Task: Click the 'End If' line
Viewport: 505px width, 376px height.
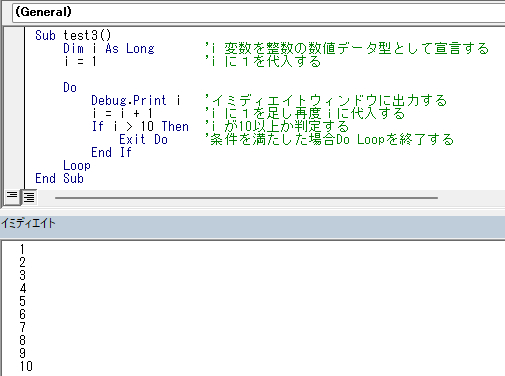Action: pyautogui.click(x=111, y=152)
